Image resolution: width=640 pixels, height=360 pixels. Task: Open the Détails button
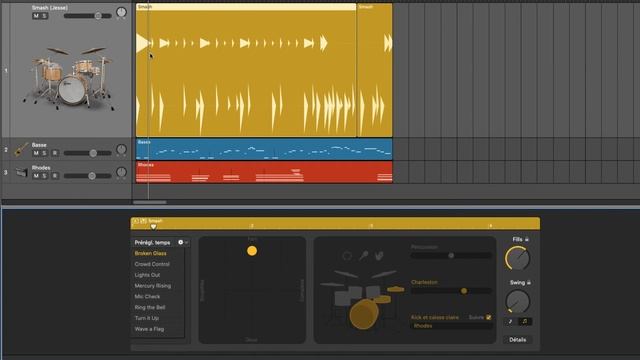518,340
